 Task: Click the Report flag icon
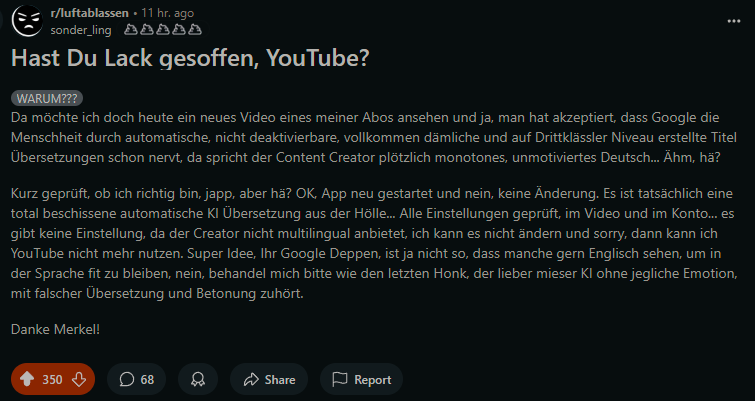pos(339,380)
